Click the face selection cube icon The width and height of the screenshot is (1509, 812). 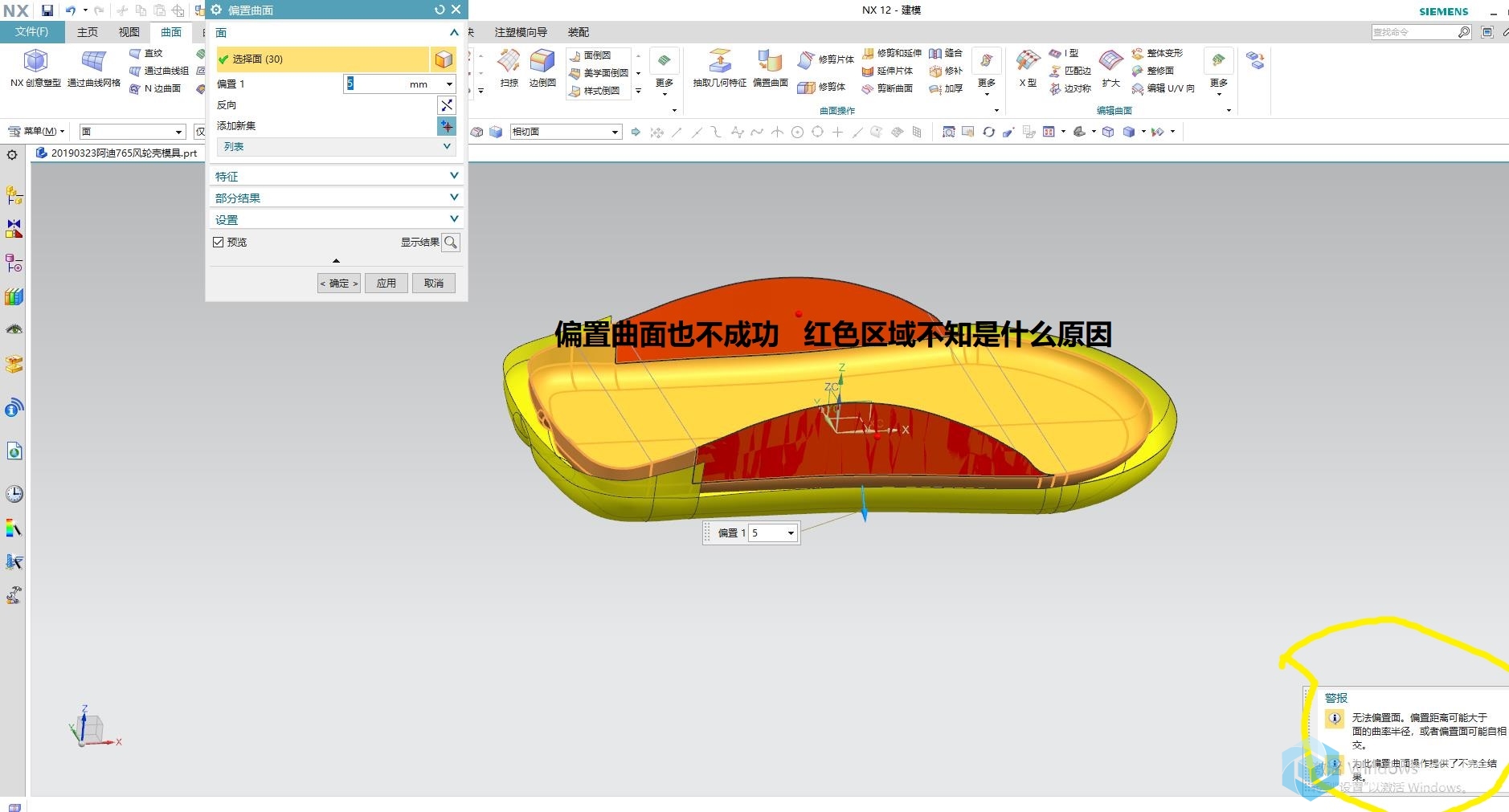444,59
